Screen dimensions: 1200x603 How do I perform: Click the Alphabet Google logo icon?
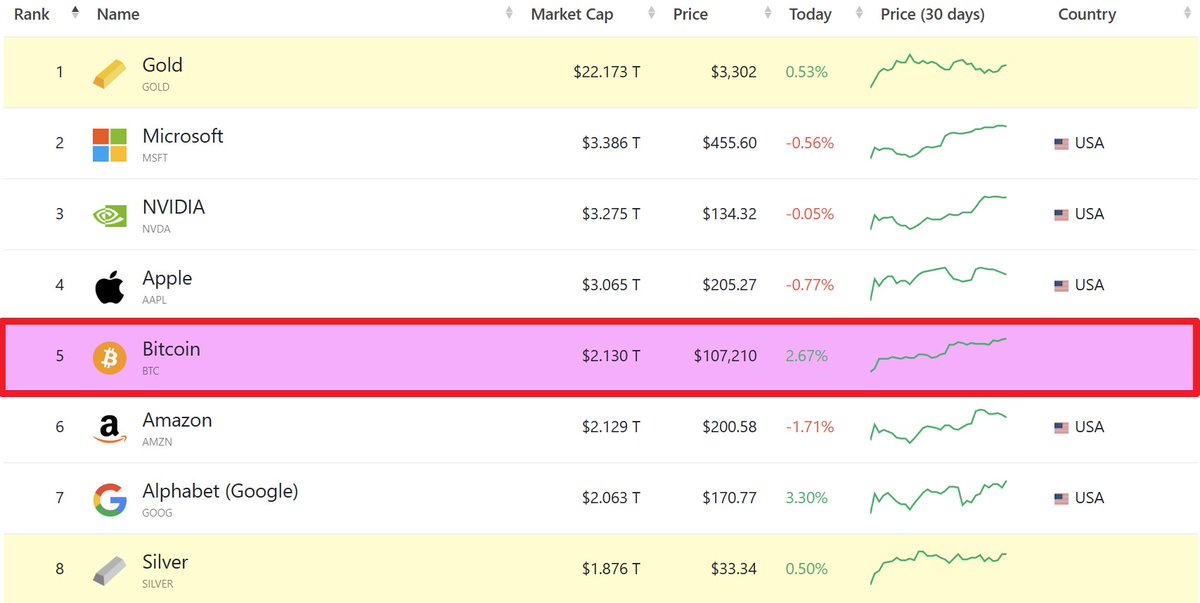point(110,499)
